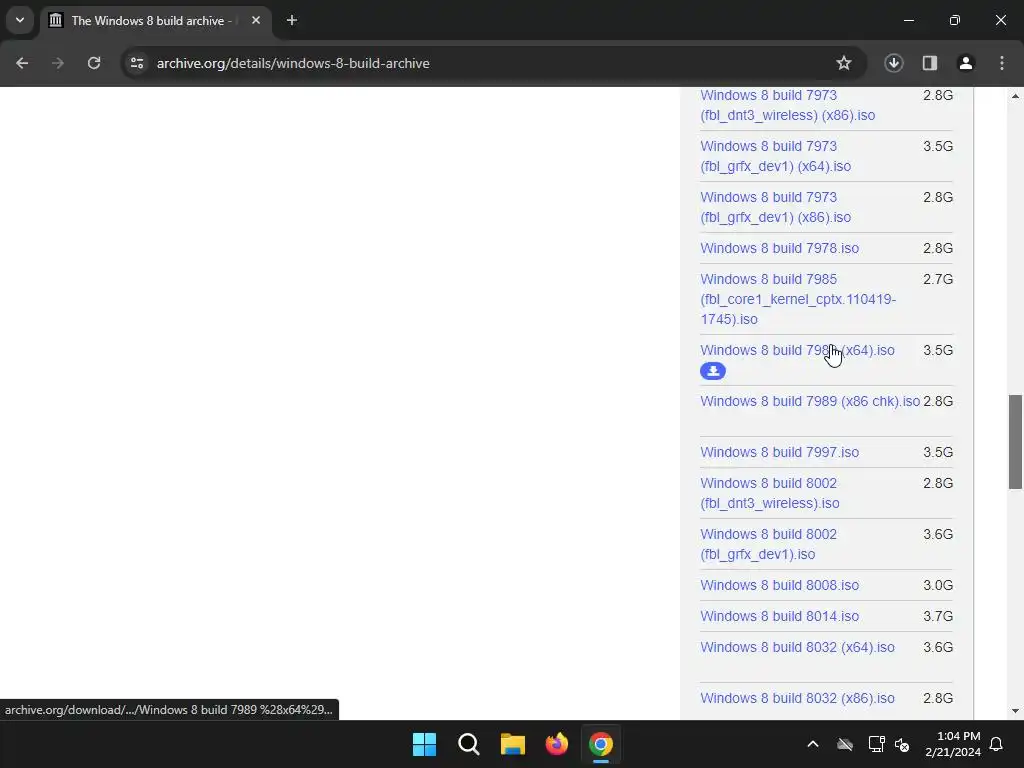
Task: Download build 7973 fbl_grfx_dev1 x64 iso
Action: [775, 156]
